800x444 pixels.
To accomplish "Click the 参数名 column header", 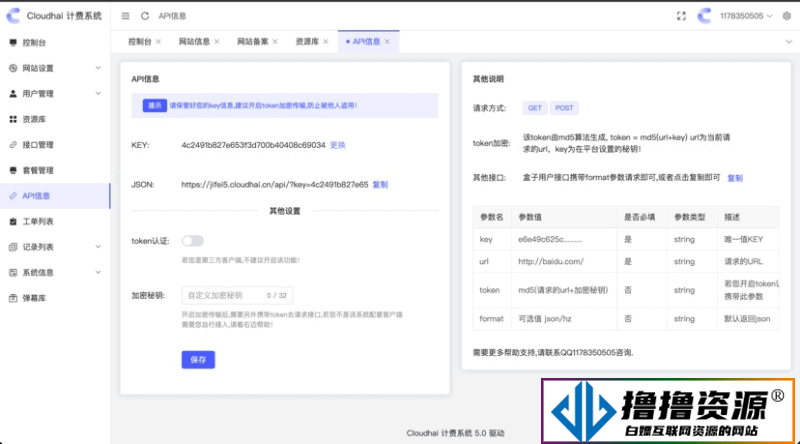I will [492, 217].
